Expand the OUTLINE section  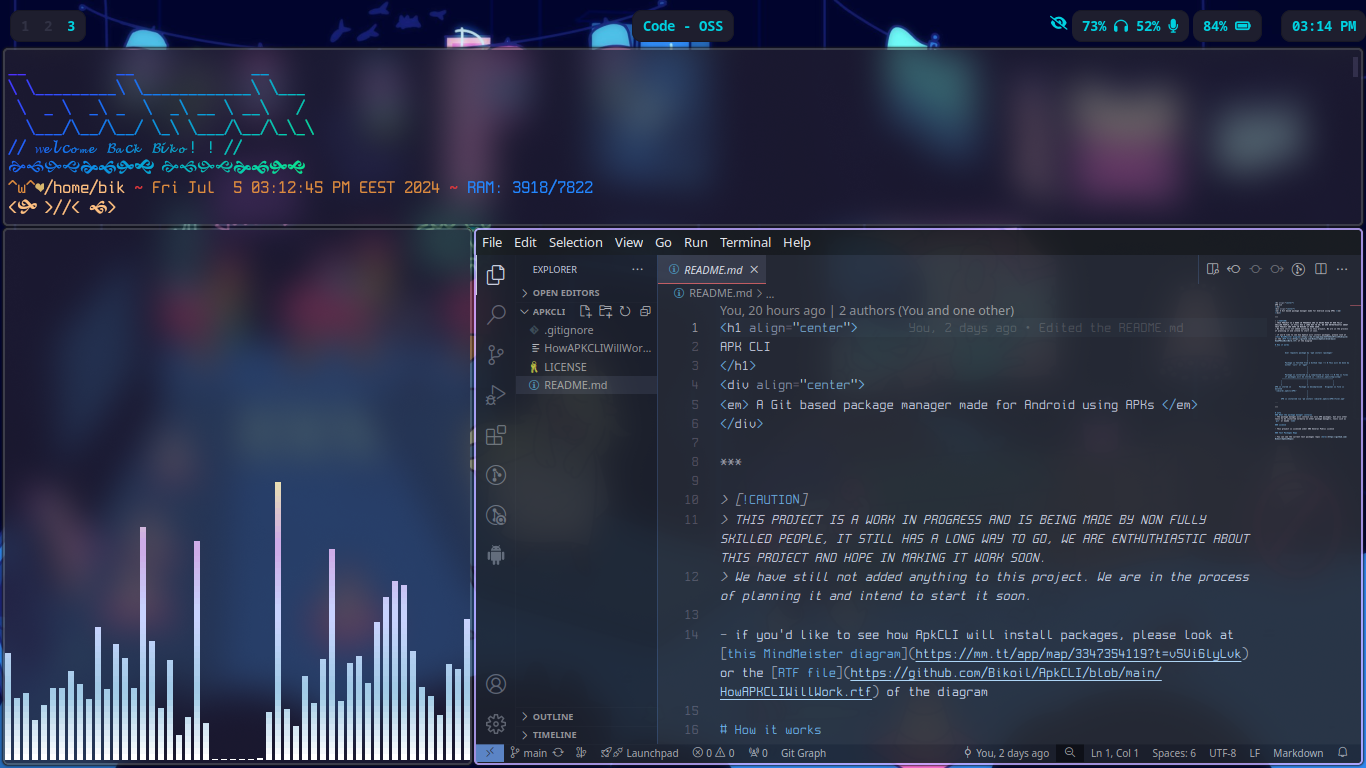click(x=587, y=717)
